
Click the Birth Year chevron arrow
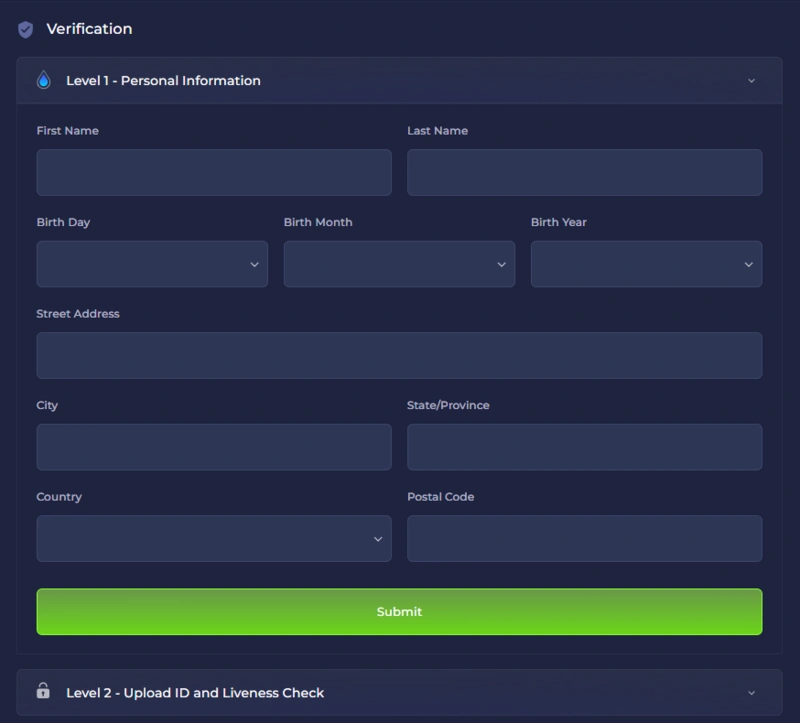pos(748,264)
